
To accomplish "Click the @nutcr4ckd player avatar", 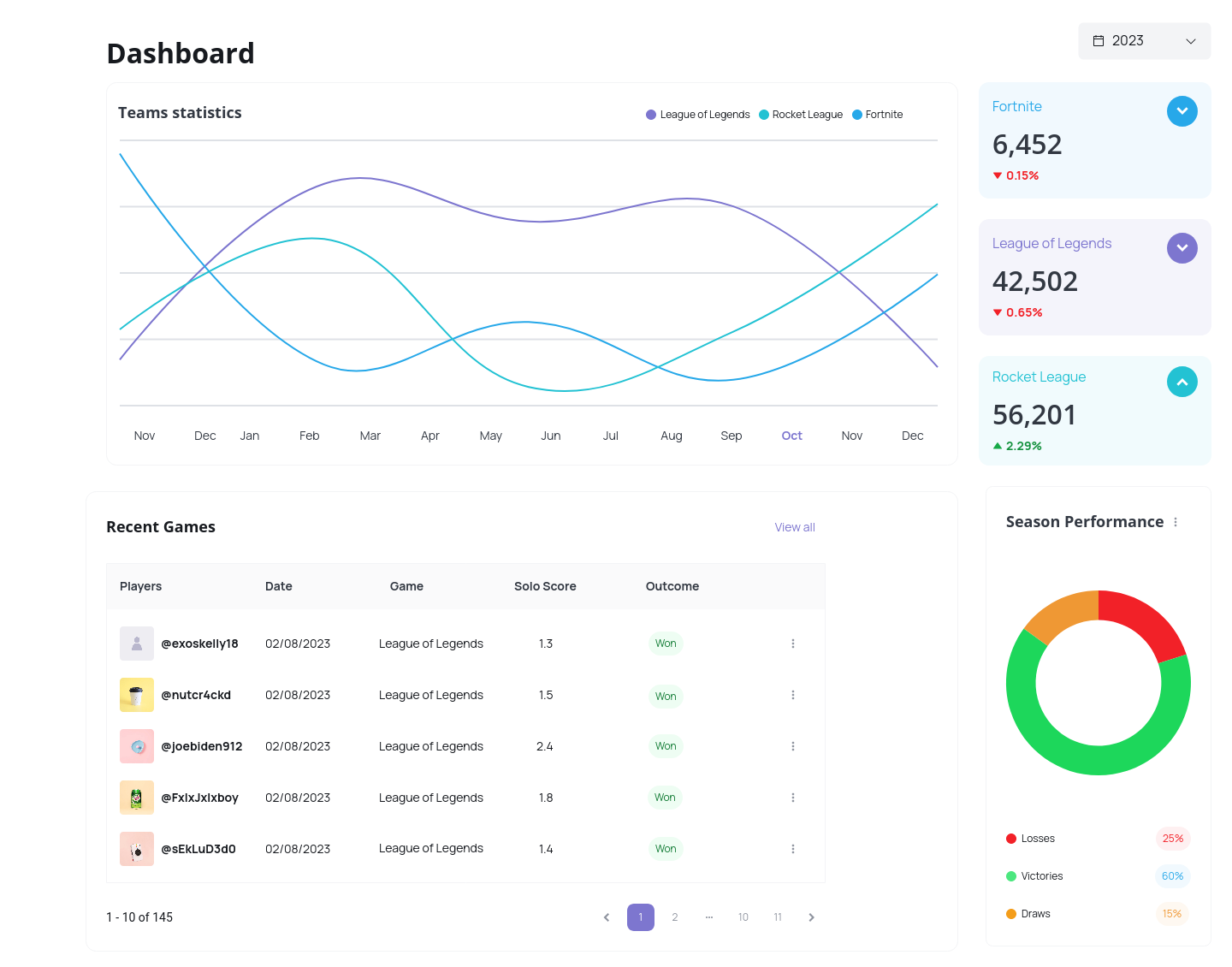I will 137,695.
